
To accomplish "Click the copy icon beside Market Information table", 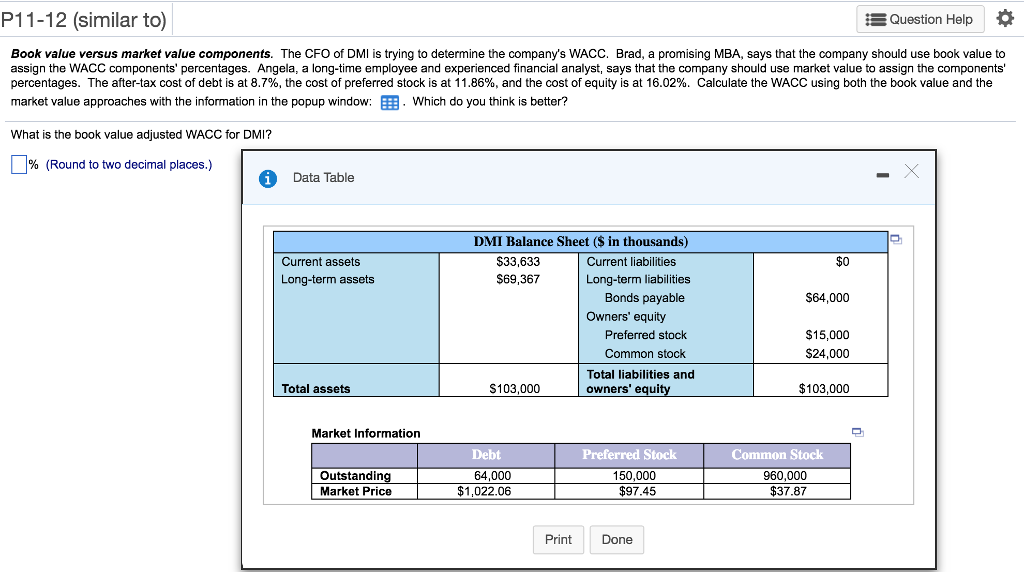I will (857, 432).
